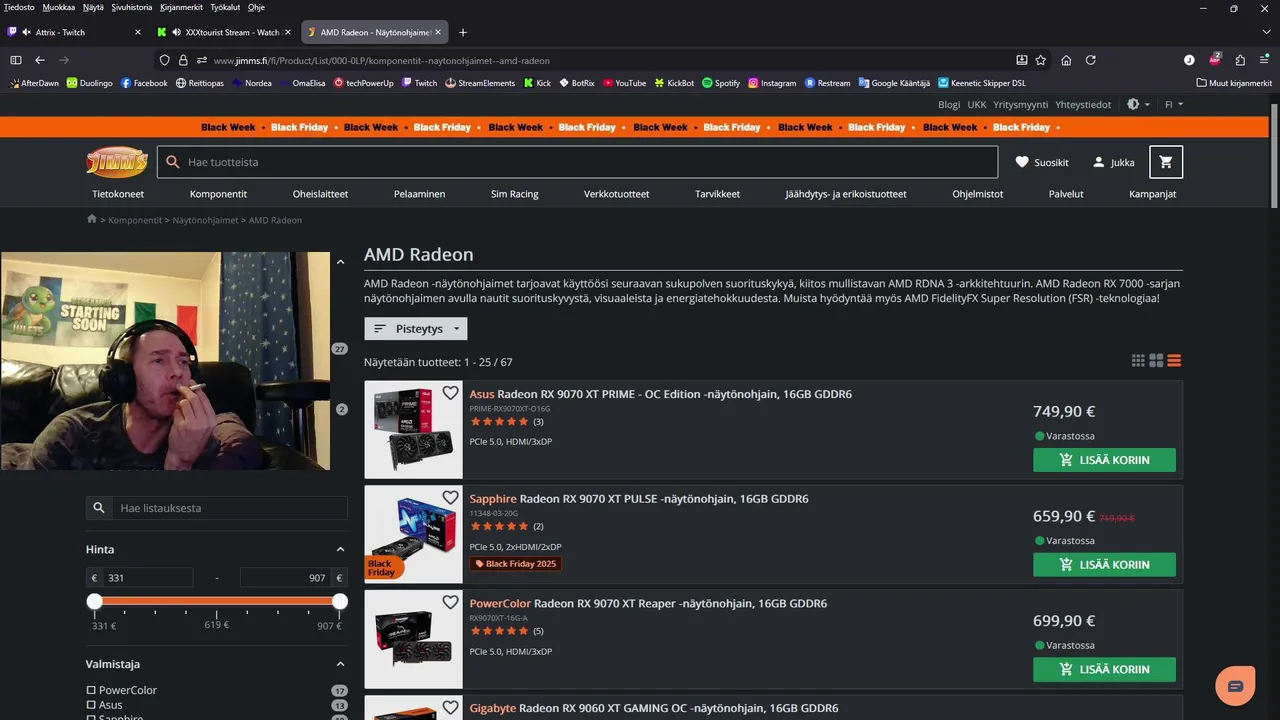The width and height of the screenshot is (1280, 720).
Task: Add Sapphire RX 9070 XT PULSE to cart
Action: point(1104,564)
